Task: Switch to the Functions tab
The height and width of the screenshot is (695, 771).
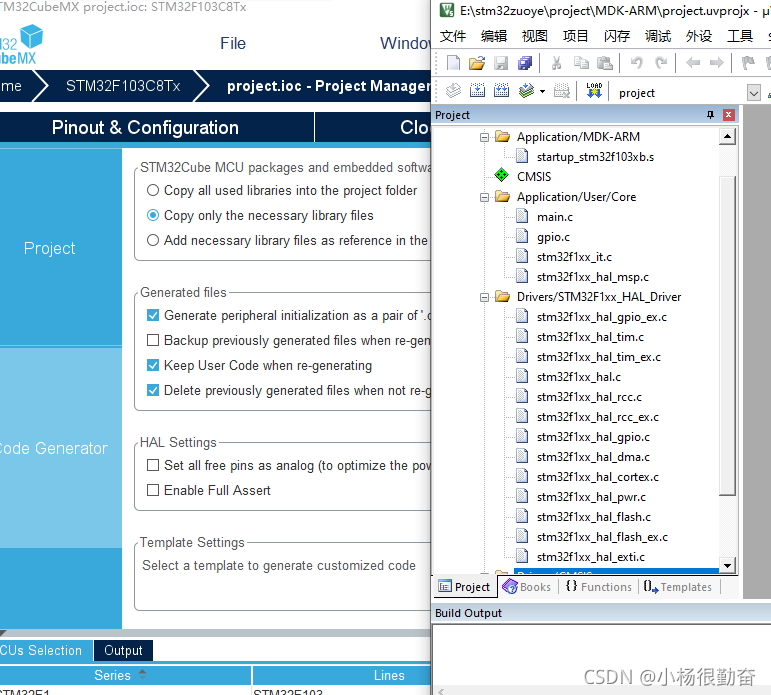Action: (x=598, y=587)
